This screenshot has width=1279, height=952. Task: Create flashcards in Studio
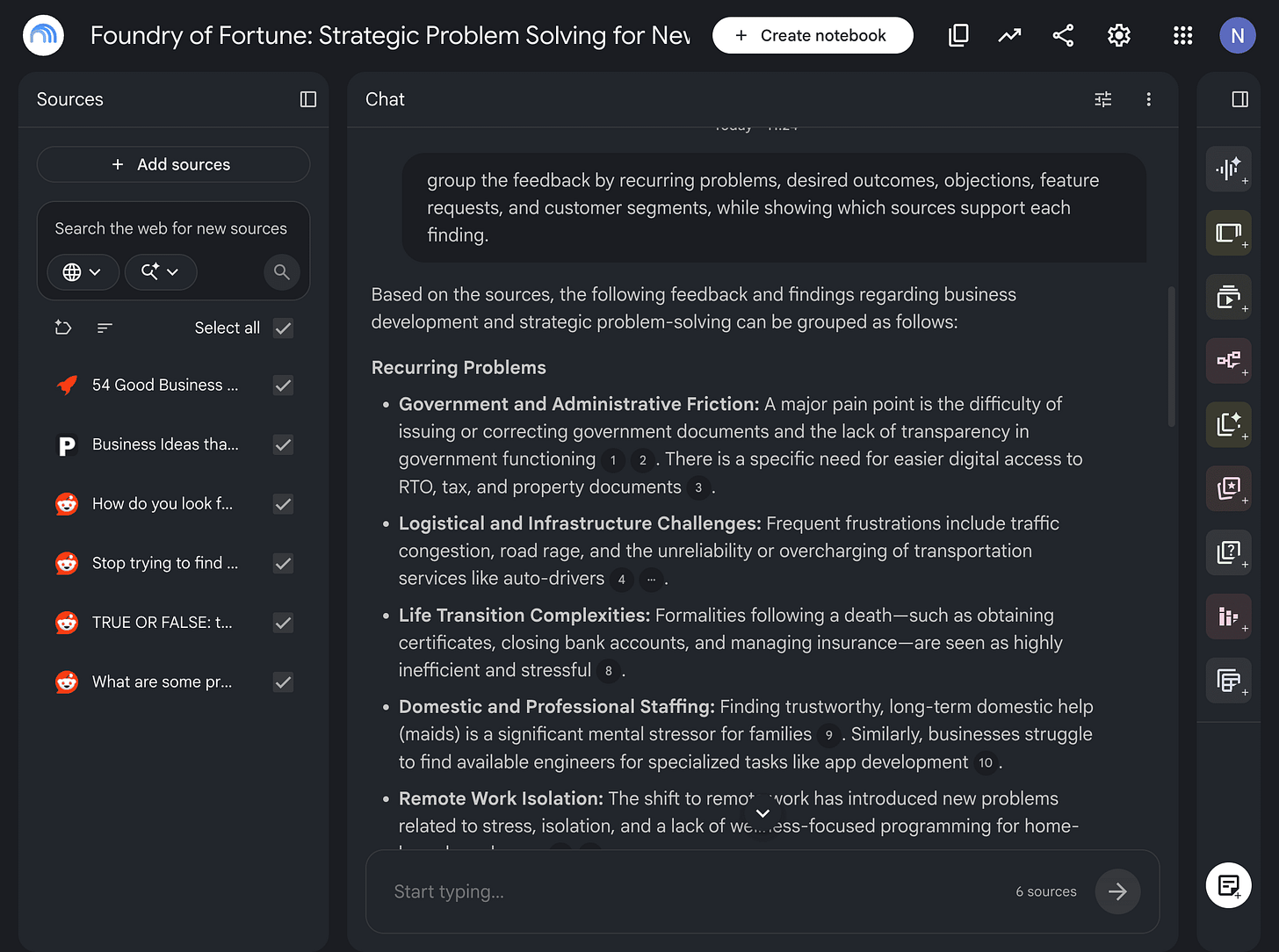coord(1228,488)
